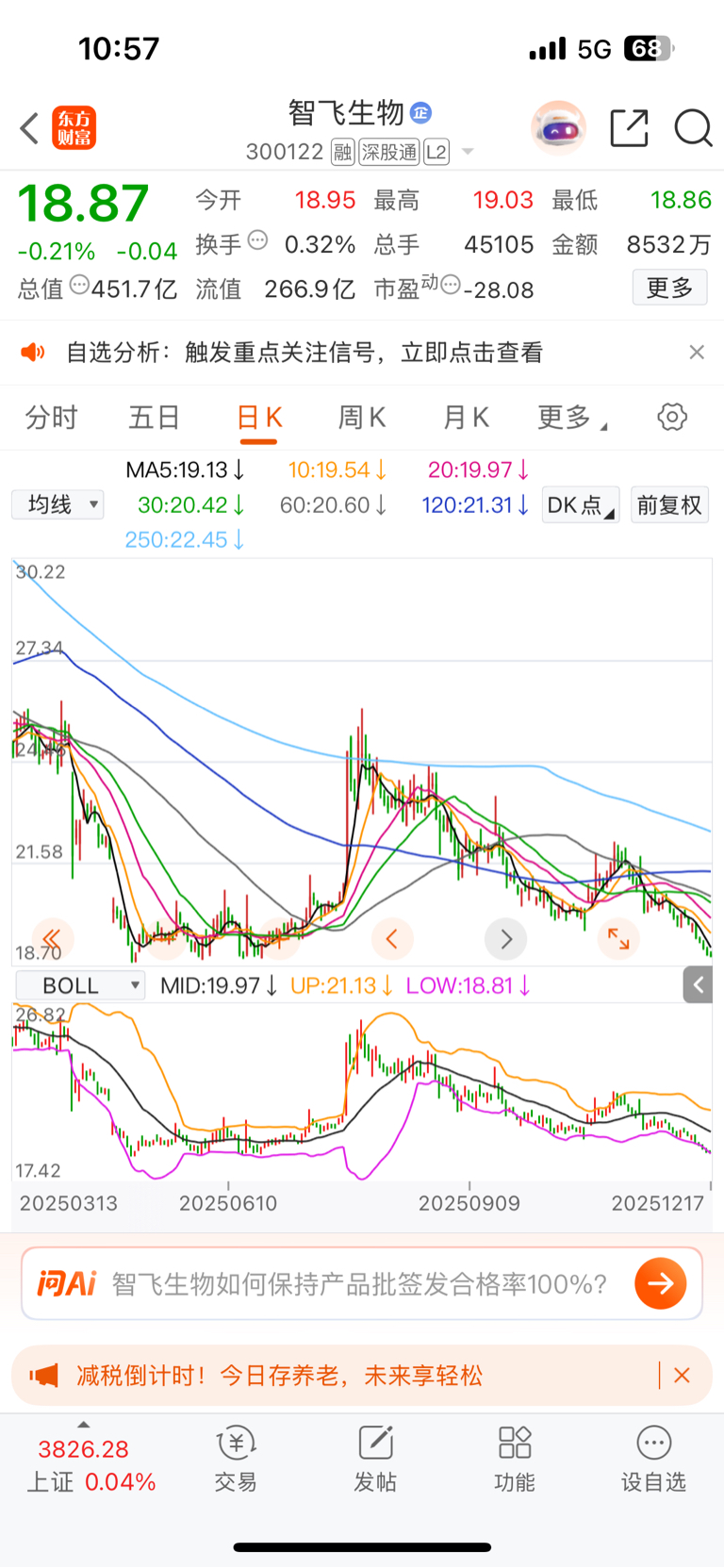Screen dimensions: 724x1568
Task: Open the search magnifier icon
Action: point(693,128)
